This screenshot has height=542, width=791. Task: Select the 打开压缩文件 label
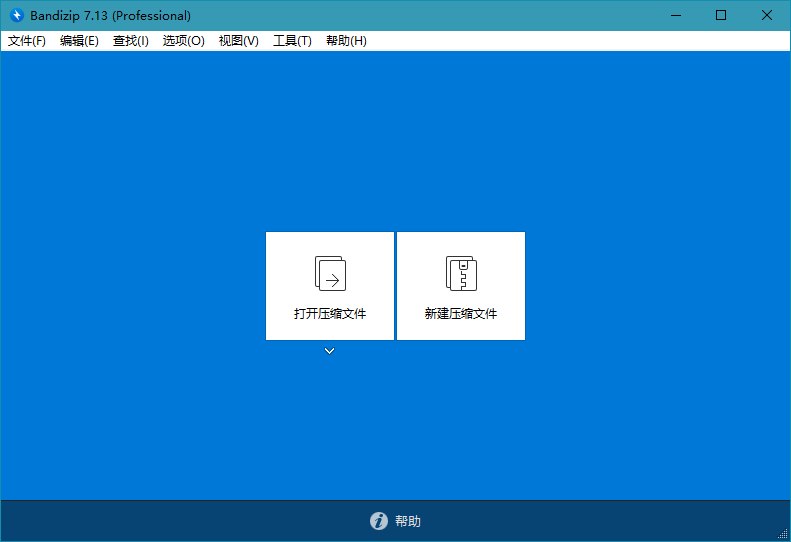330,314
